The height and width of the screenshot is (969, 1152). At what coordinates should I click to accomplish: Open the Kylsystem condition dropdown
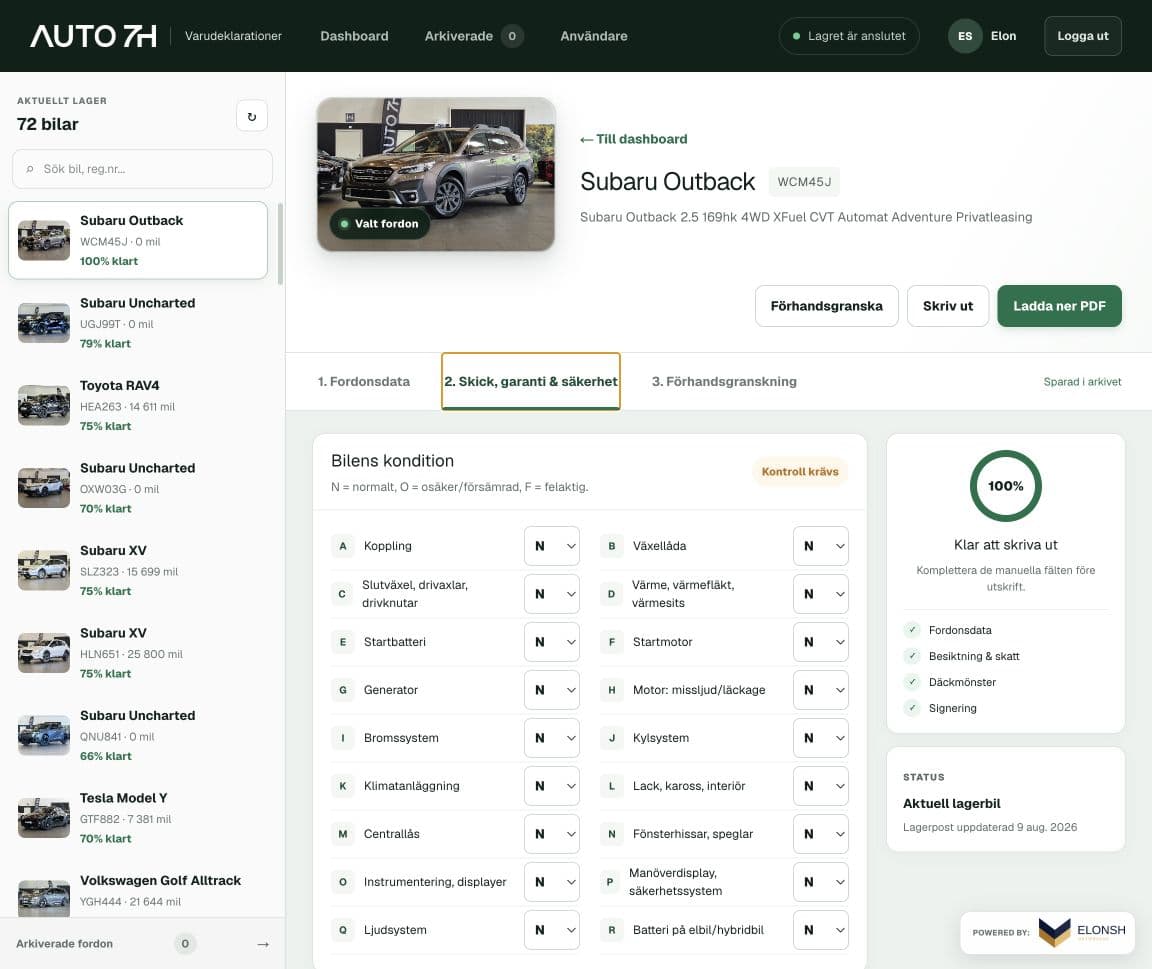click(821, 738)
